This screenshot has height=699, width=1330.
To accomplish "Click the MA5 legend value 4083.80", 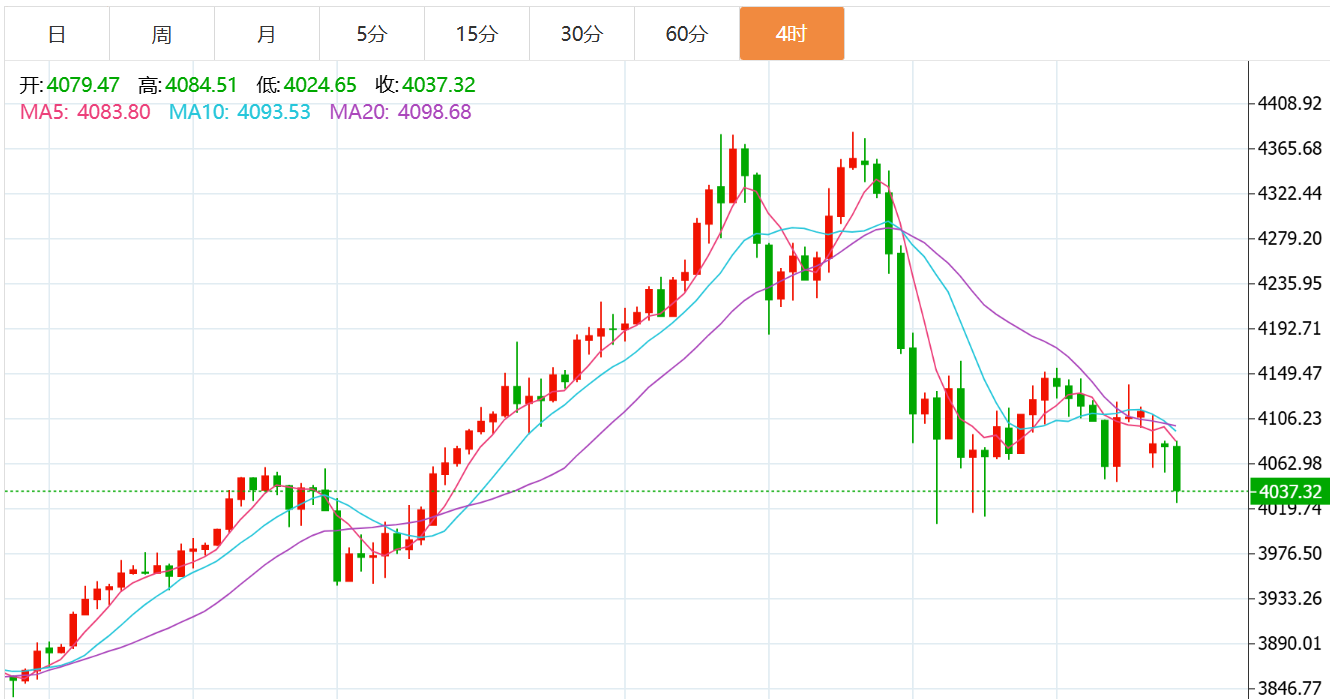I will coord(113,112).
